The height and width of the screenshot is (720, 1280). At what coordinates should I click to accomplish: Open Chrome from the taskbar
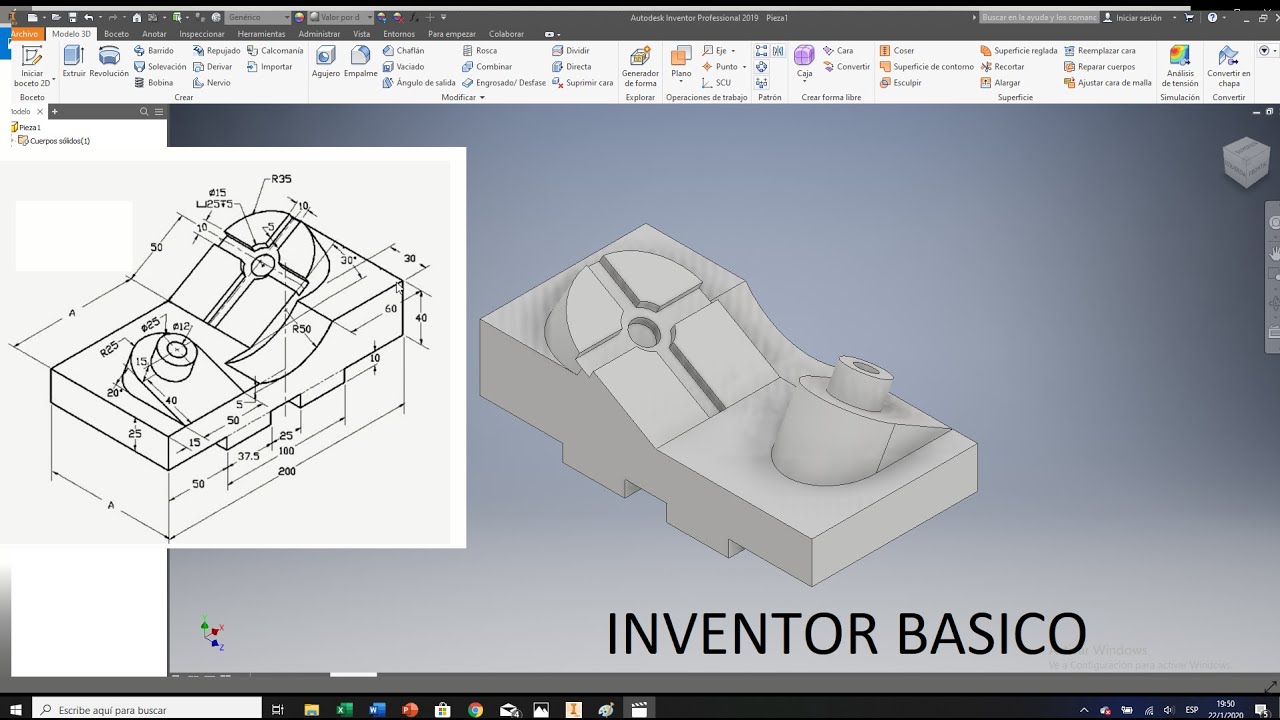click(475, 709)
